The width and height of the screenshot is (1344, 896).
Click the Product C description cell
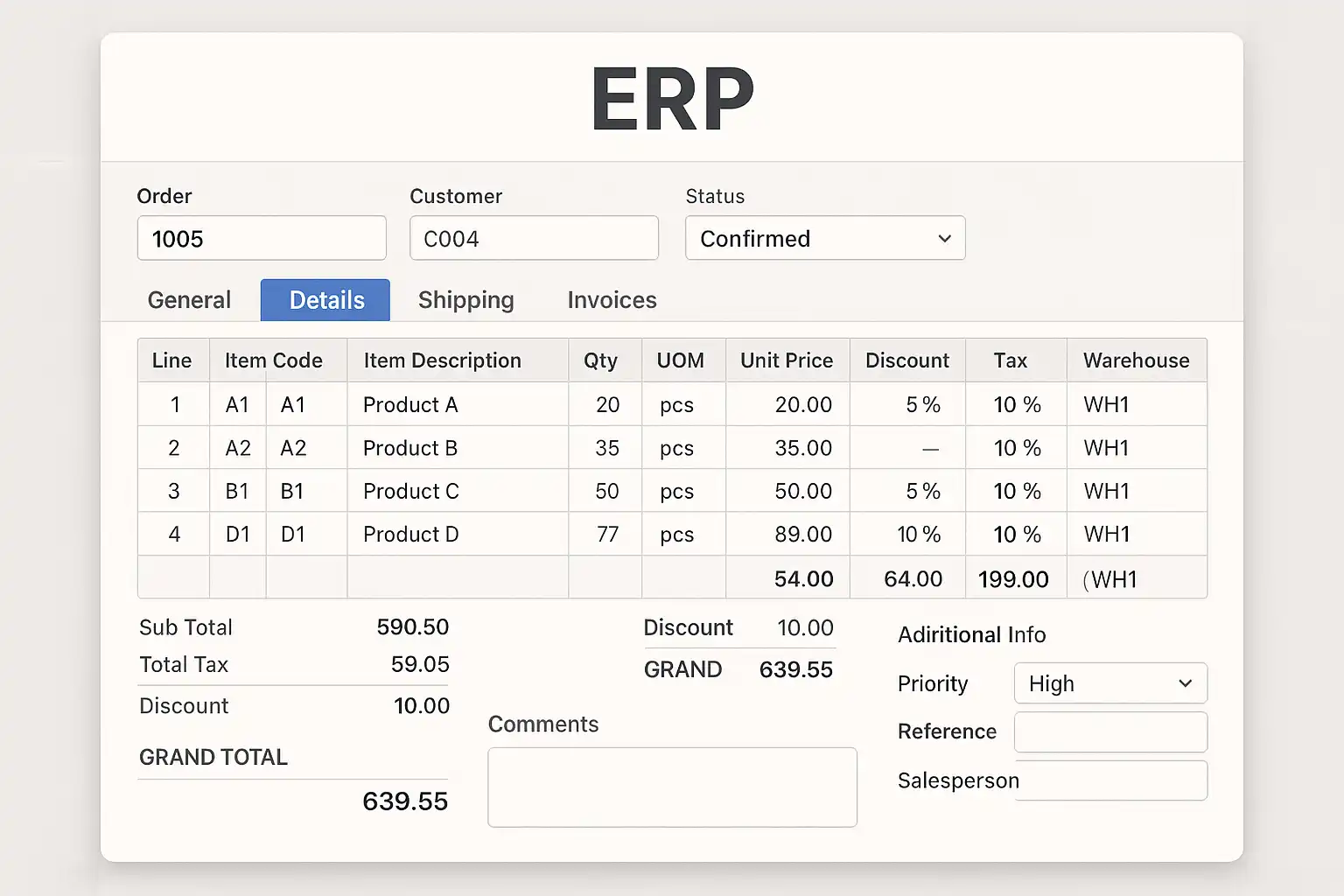[457, 491]
